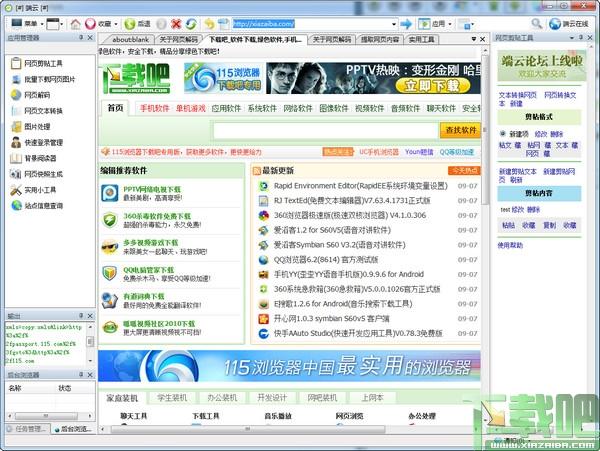Image resolution: width=600 pixels, height=451 pixels.
Task: Click the yellow undo arrow icon
Action: (209, 24)
